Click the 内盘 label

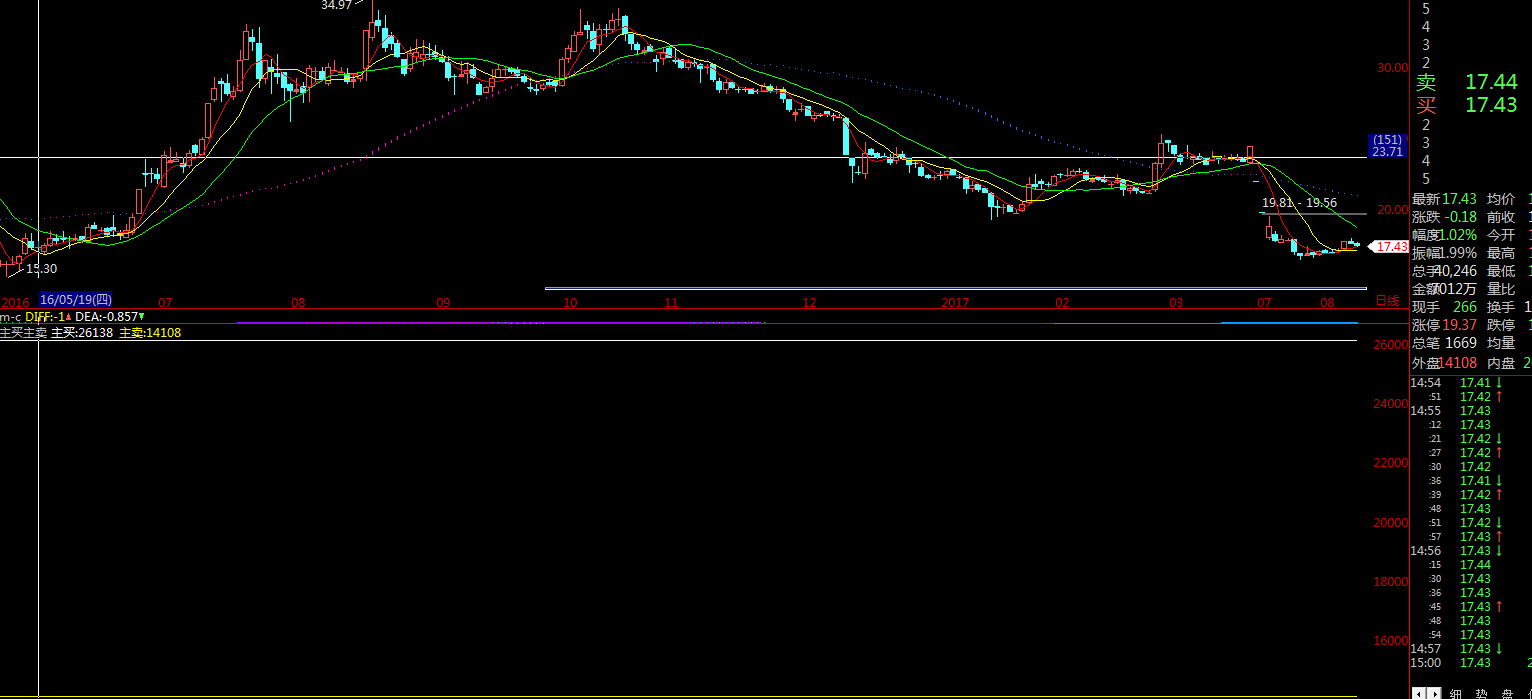1501,363
